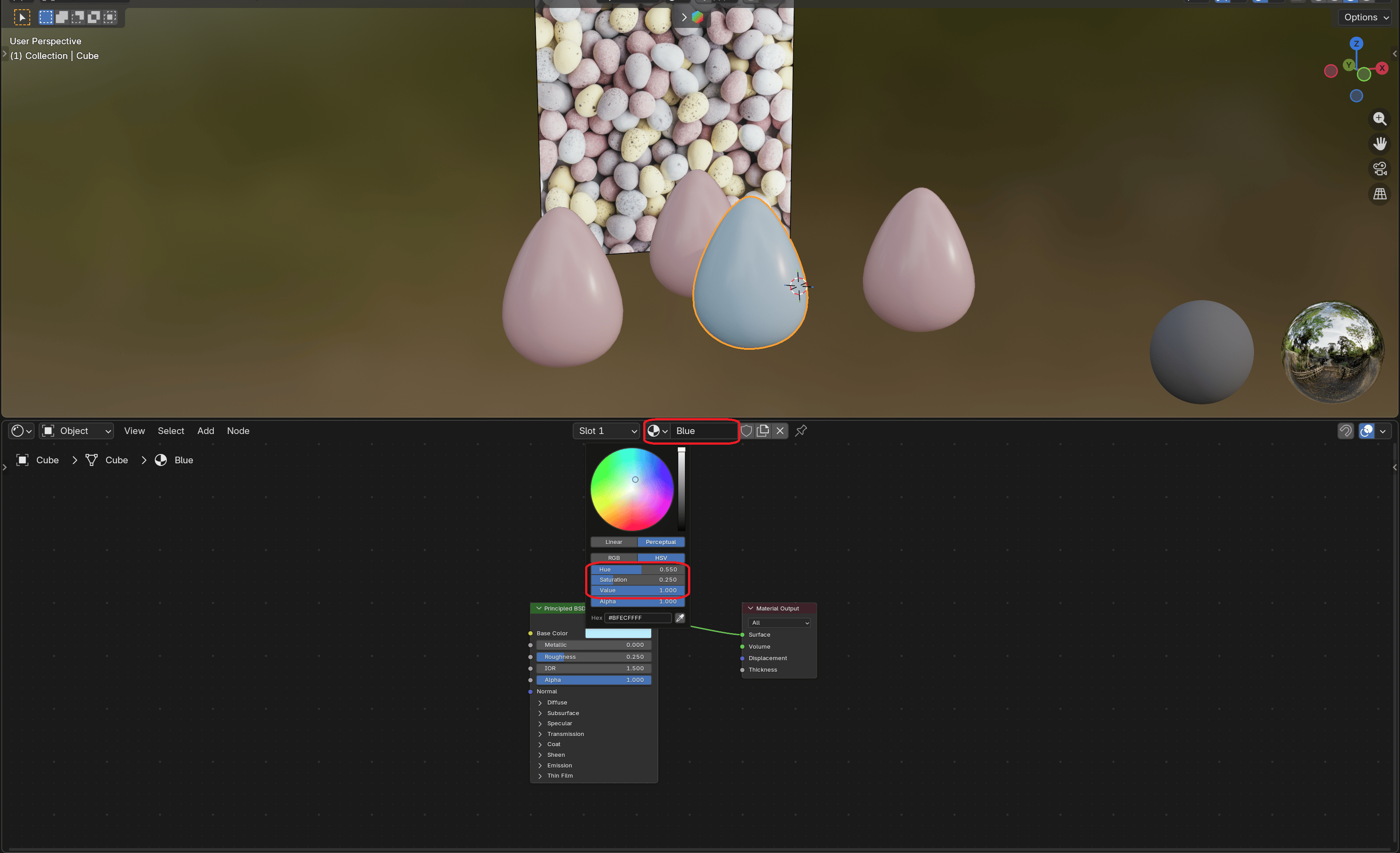This screenshot has width=1400, height=853.
Task: Expand the Diffuse panel
Action: point(540,703)
